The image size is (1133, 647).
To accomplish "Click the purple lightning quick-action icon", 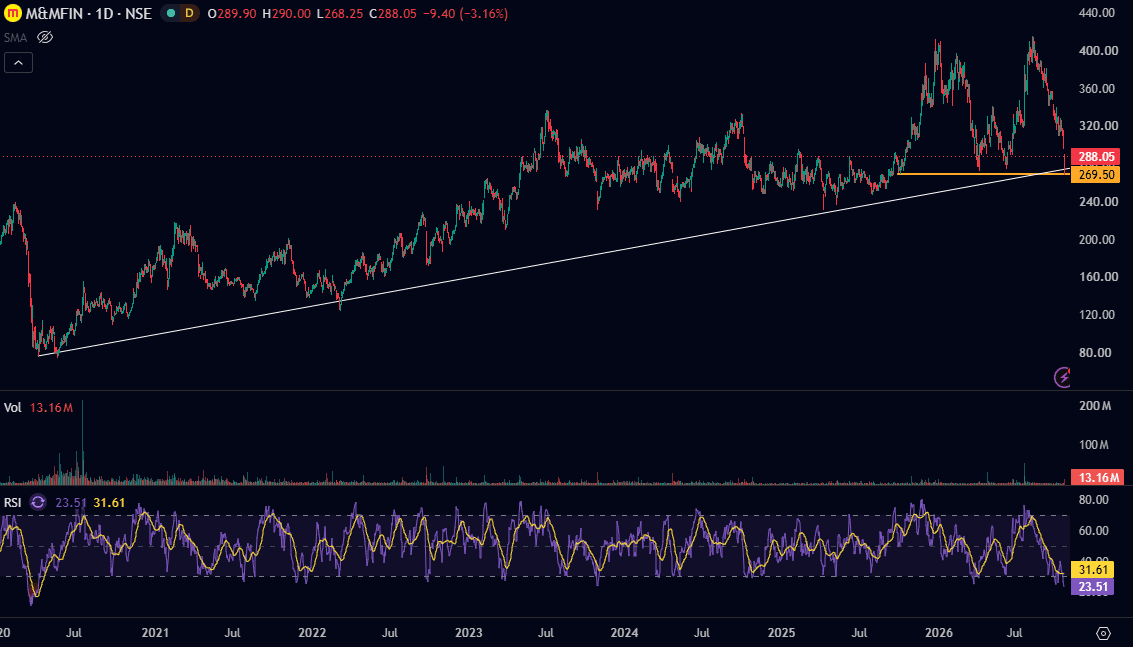I will (x=1062, y=377).
